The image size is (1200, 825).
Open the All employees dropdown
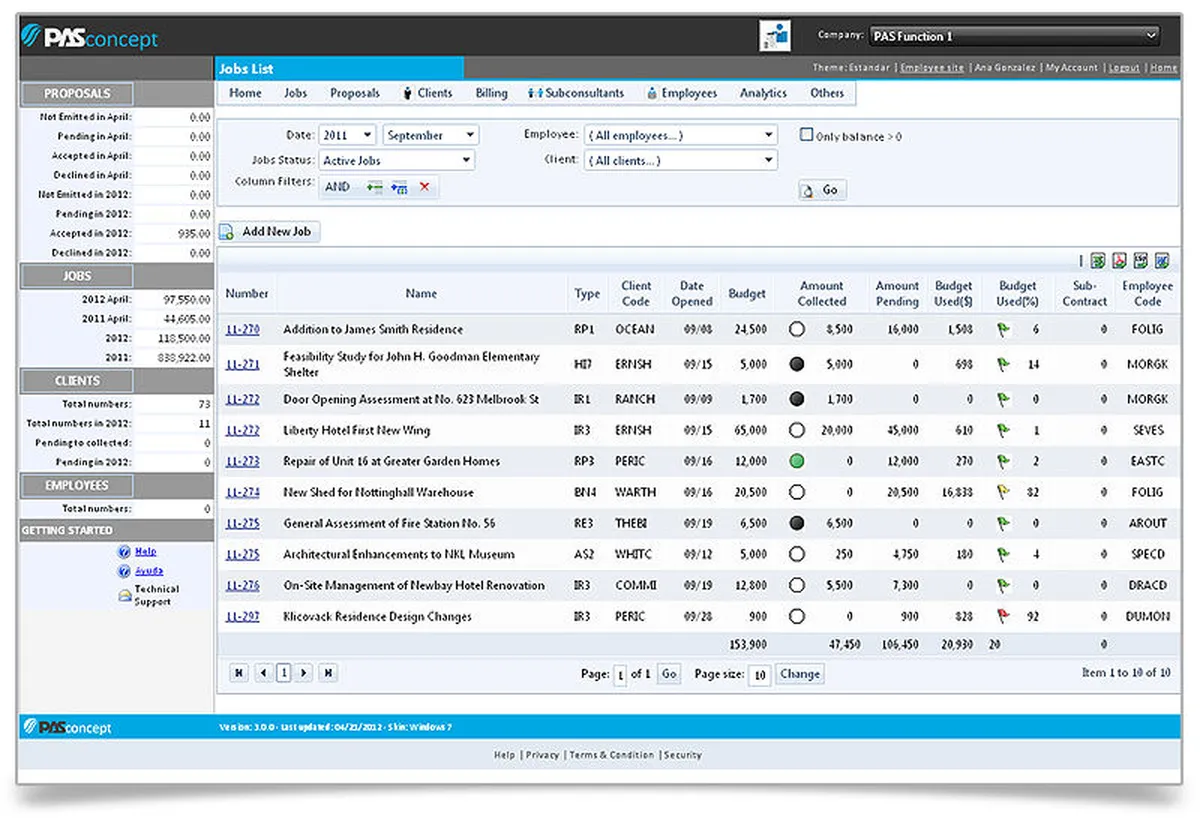(x=681, y=135)
